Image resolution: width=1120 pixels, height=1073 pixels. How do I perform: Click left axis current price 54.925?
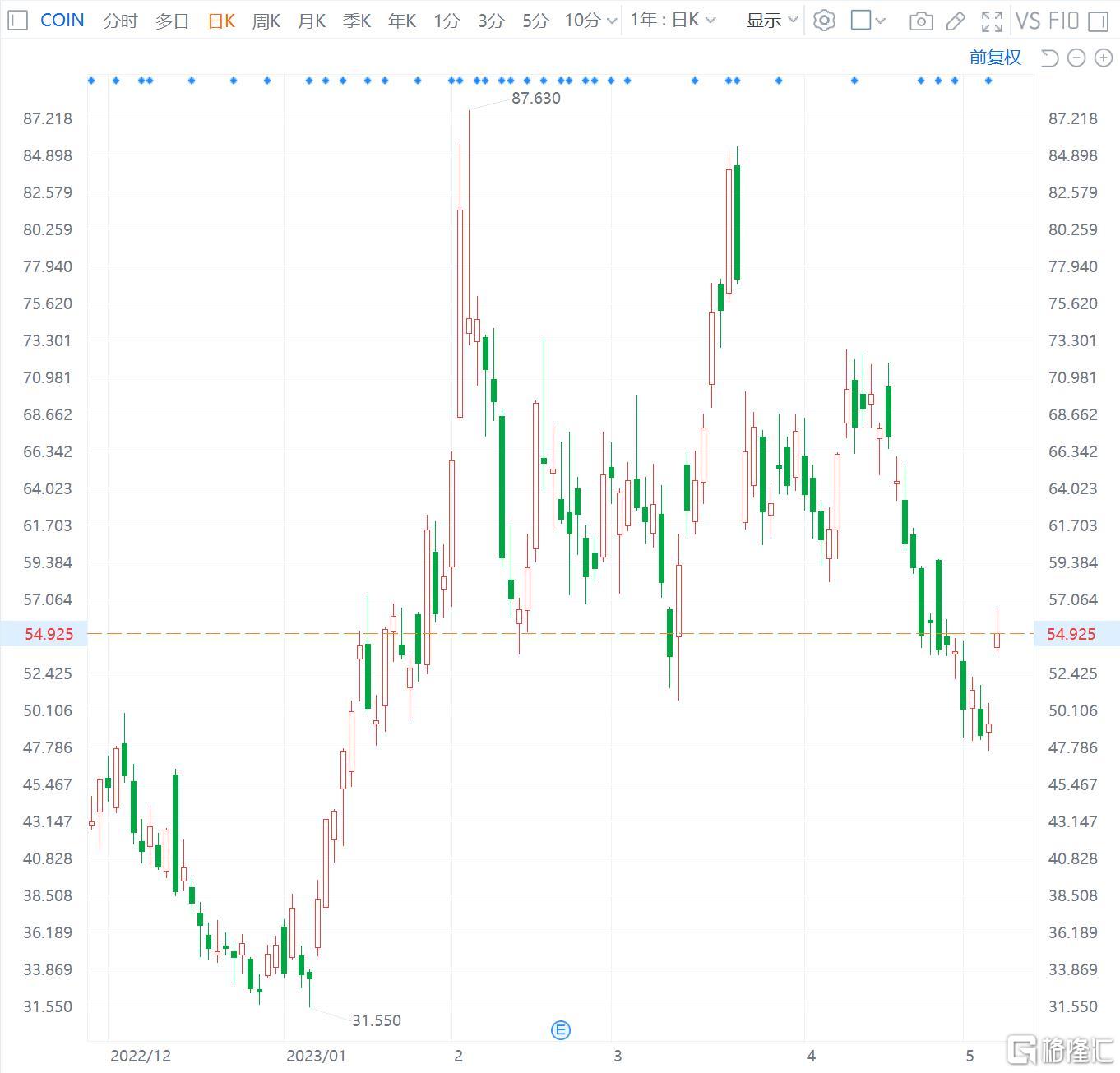pos(49,634)
